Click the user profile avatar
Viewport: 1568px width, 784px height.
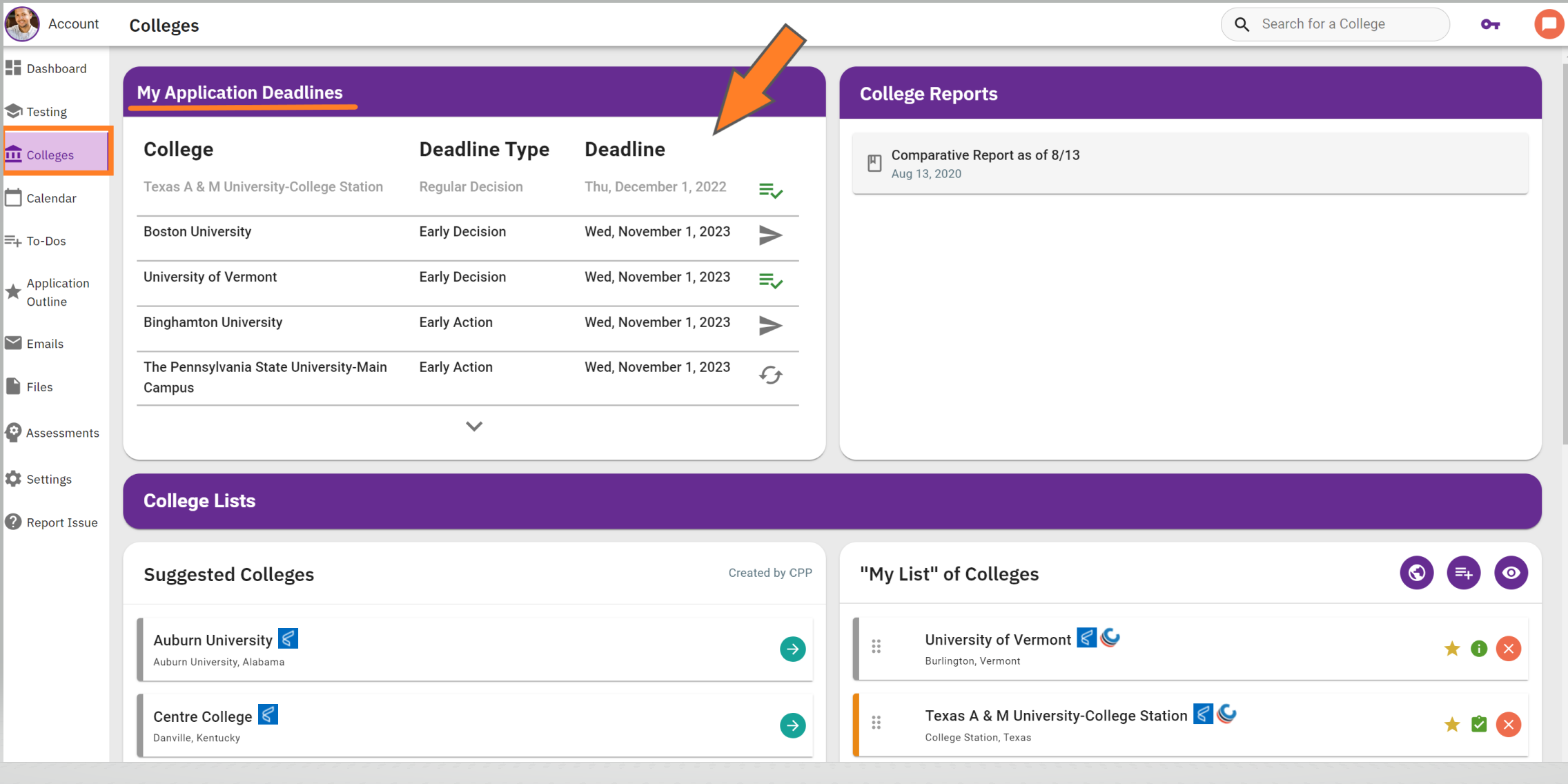pyautogui.click(x=22, y=23)
